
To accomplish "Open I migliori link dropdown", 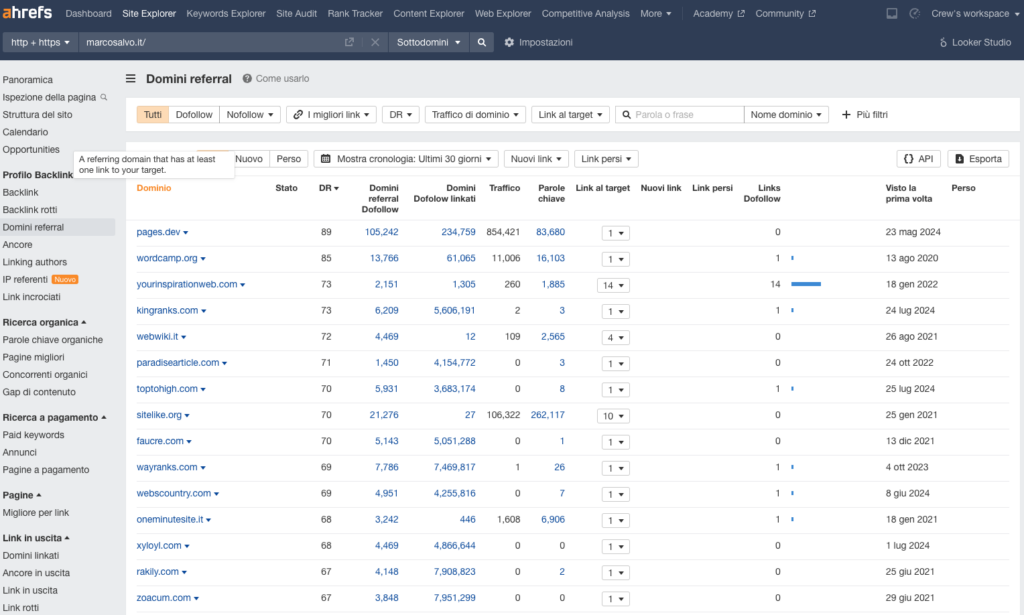I will [x=331, y=115].
